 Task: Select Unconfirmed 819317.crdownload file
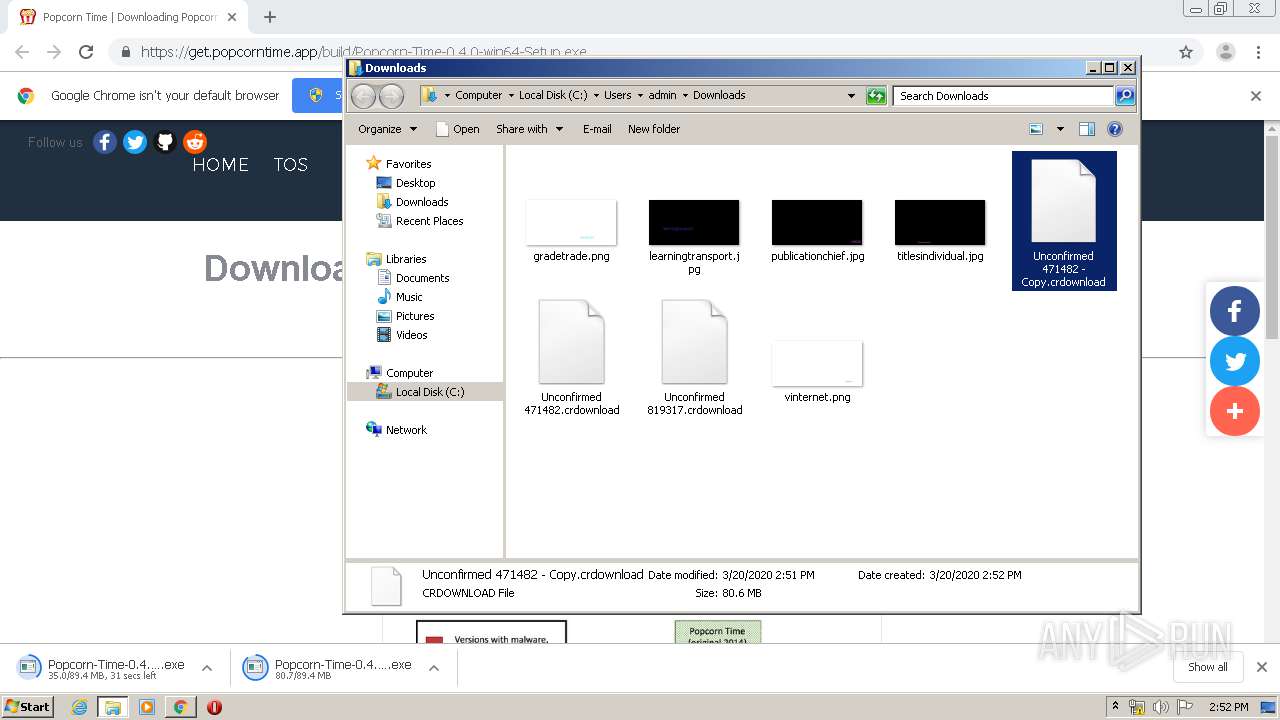coord(694,357)
